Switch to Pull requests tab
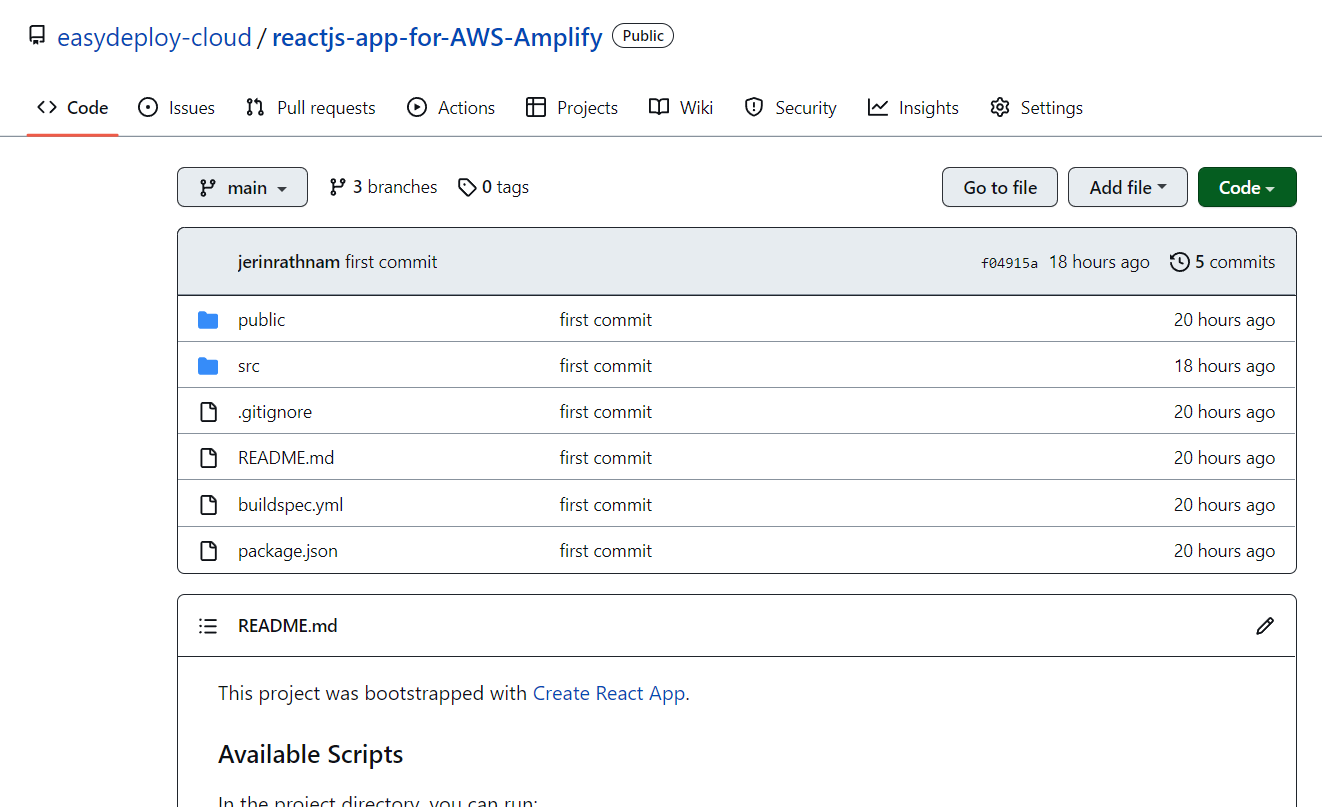 tap(310, 108)
